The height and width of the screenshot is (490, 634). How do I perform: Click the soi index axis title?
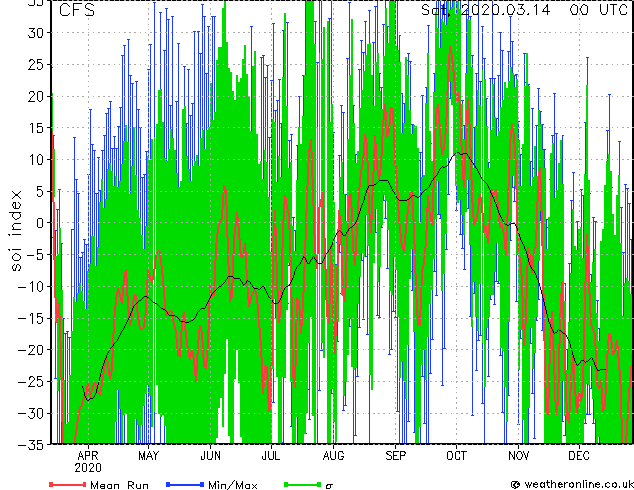pos(16,231)
